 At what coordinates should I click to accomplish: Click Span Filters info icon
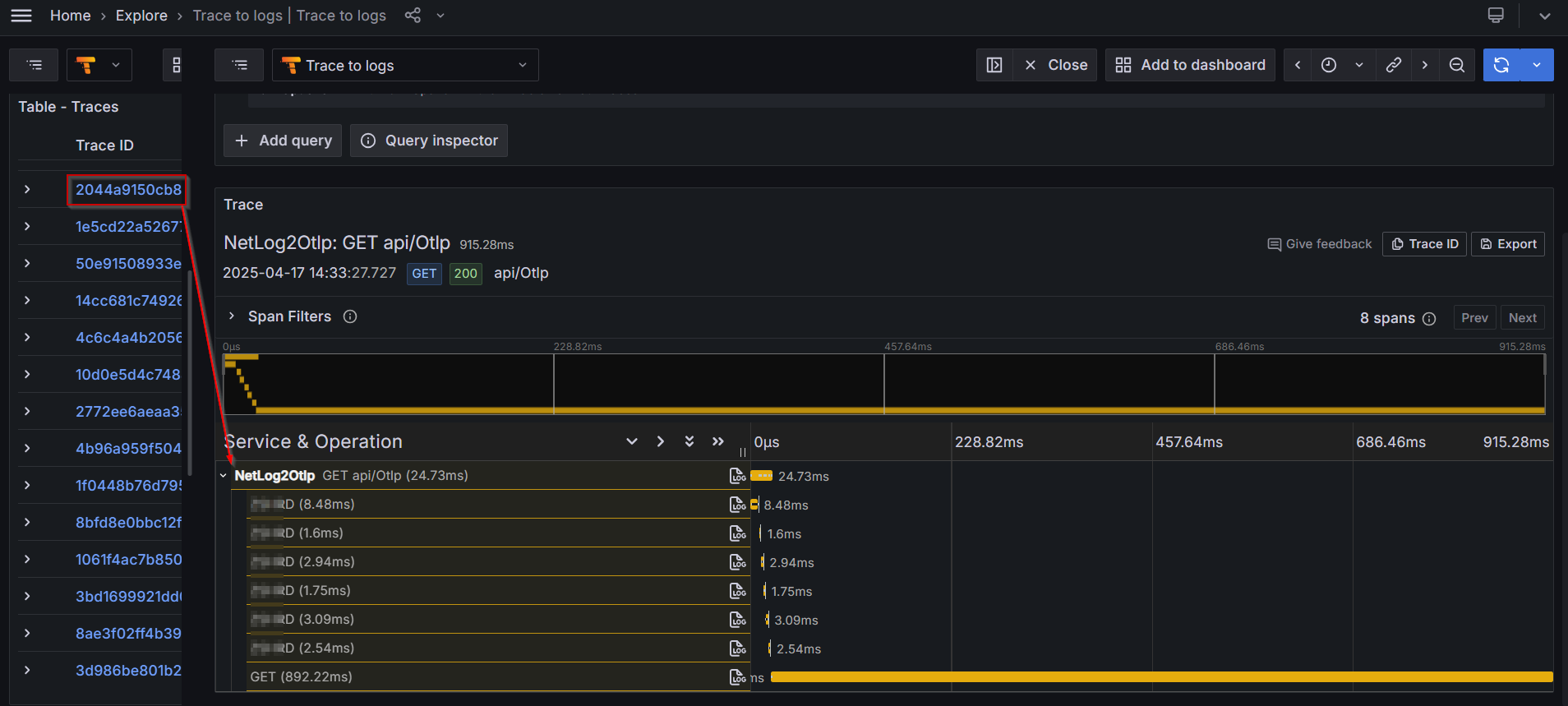pyautogui.click(x=350, y=316)
